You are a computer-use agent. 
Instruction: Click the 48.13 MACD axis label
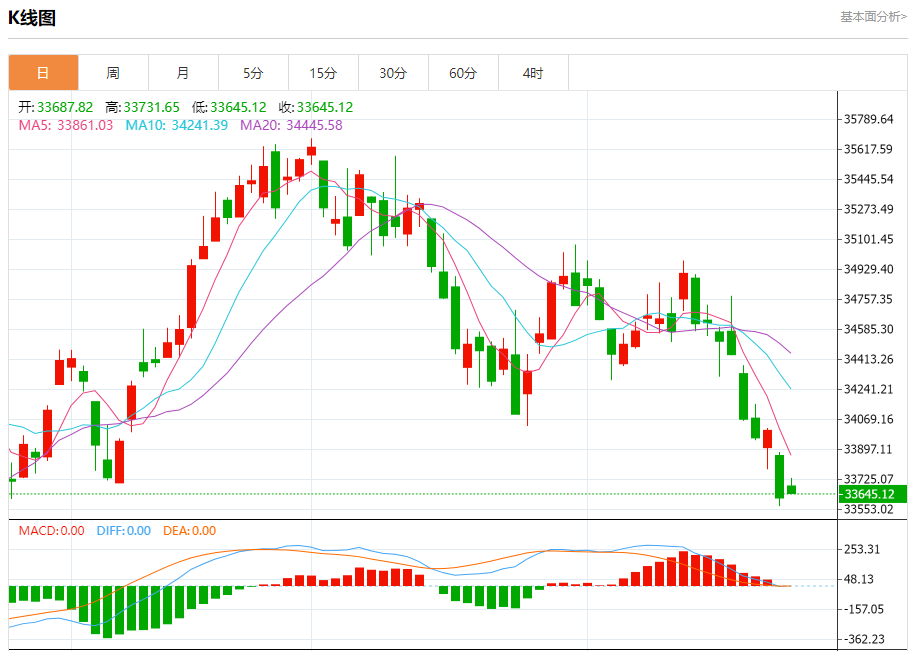coord(859,579)
